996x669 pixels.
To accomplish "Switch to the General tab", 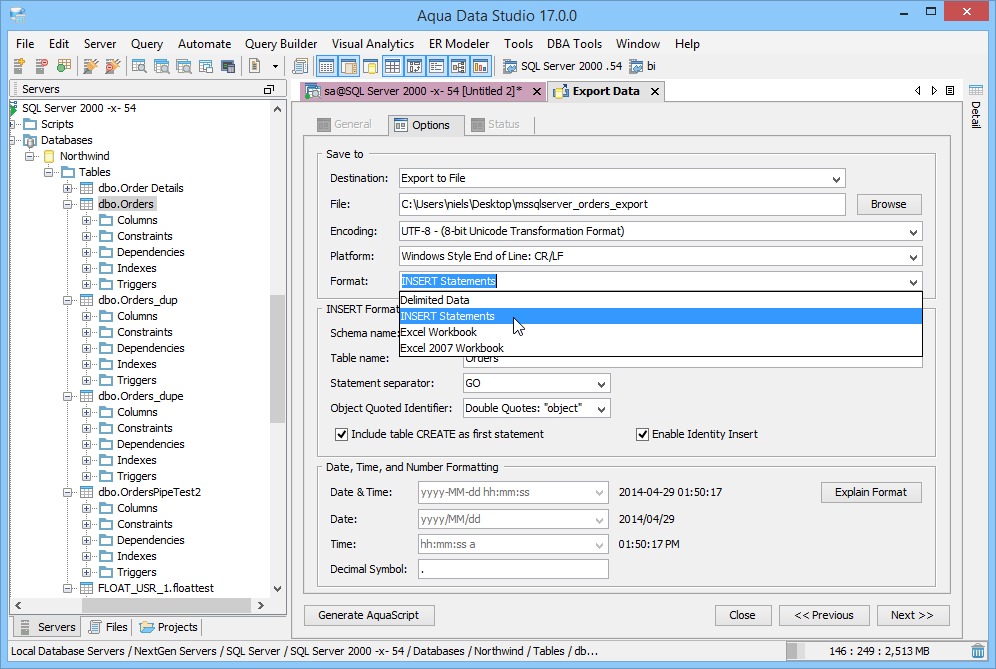I will click(344, 125).
